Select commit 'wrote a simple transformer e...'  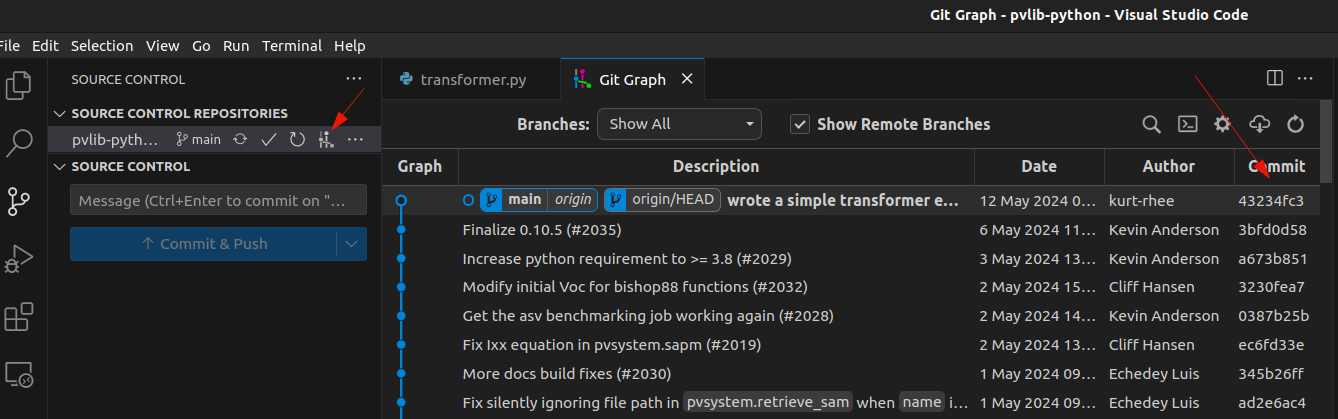click(843, 200)
